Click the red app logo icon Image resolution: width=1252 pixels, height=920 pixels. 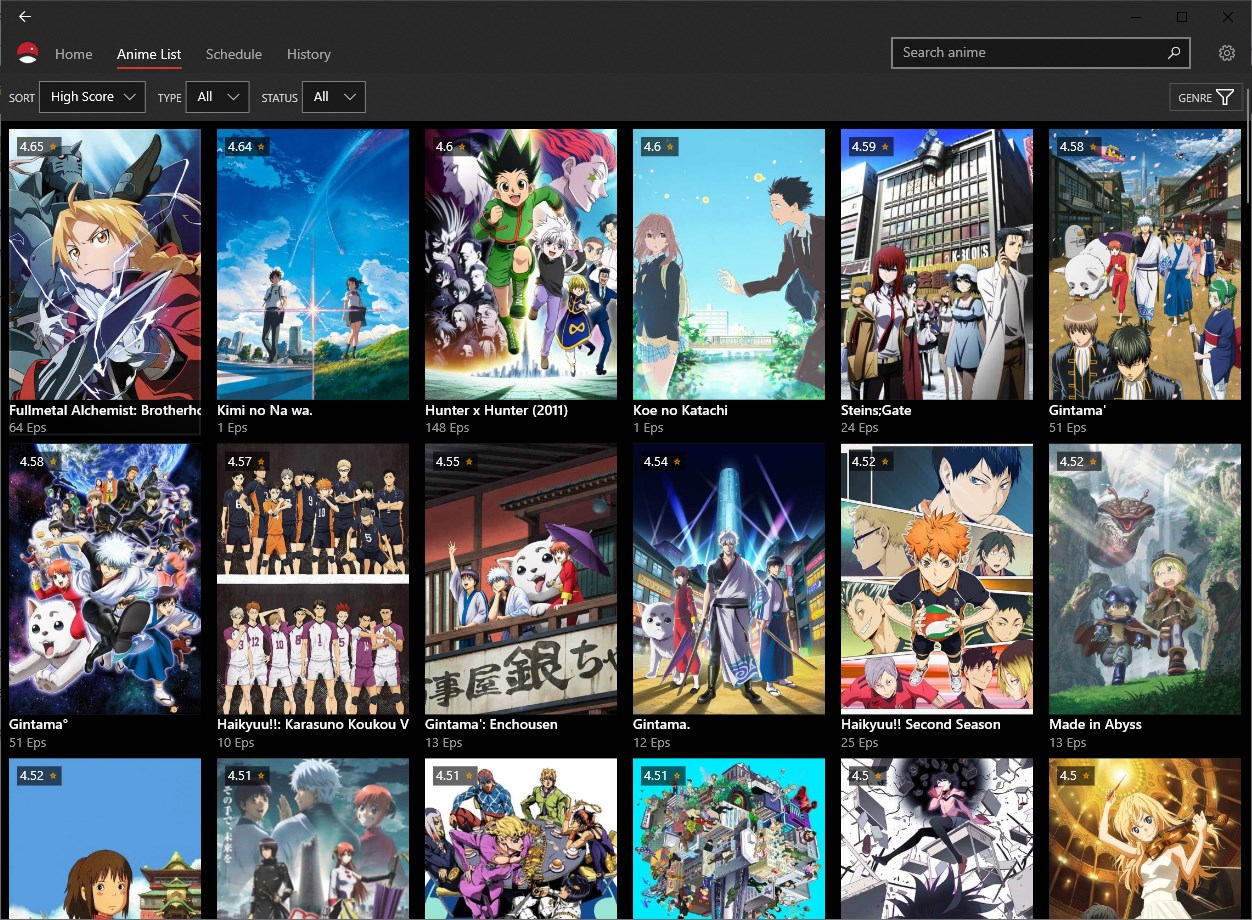pos(28,53)
